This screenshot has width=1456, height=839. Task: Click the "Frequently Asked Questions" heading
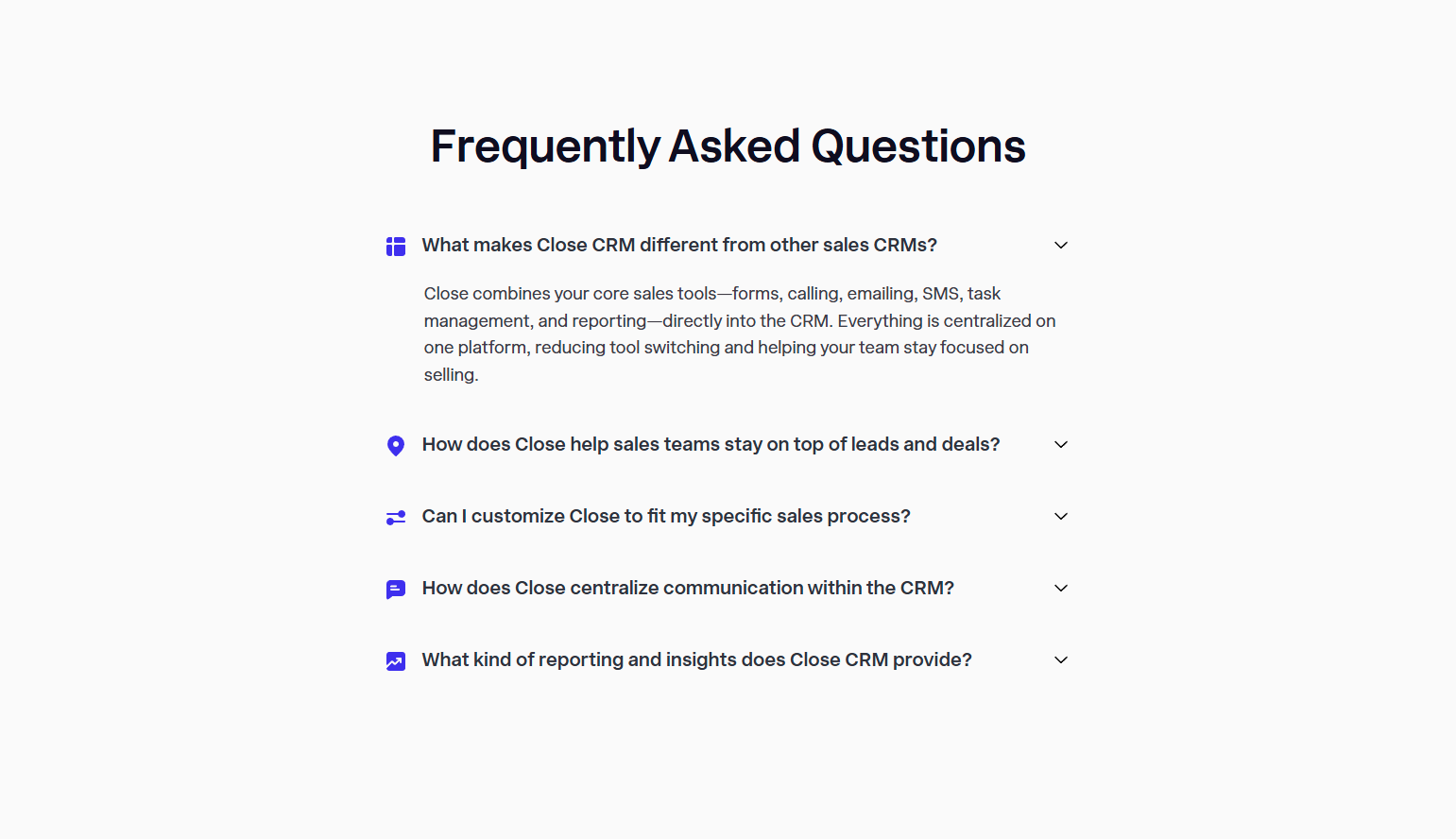[x=728, y=146]
